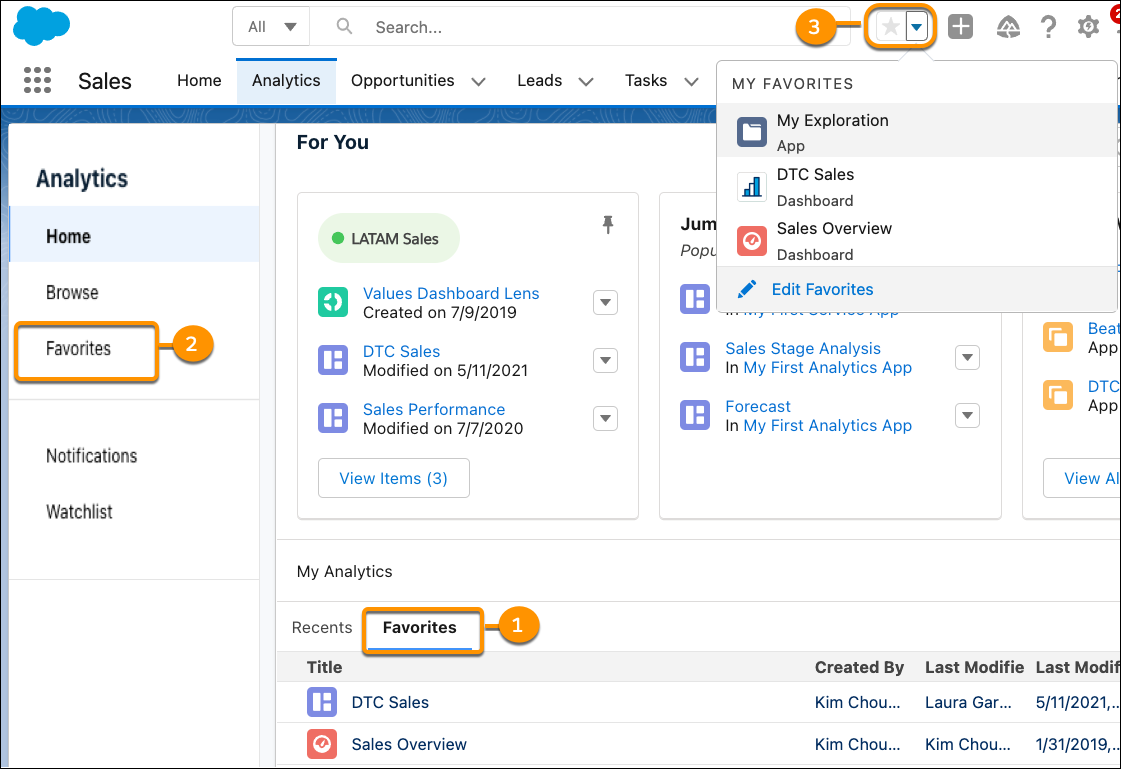1121x769 pixels.
Task: Open the Forecast link
Action: 758,407
